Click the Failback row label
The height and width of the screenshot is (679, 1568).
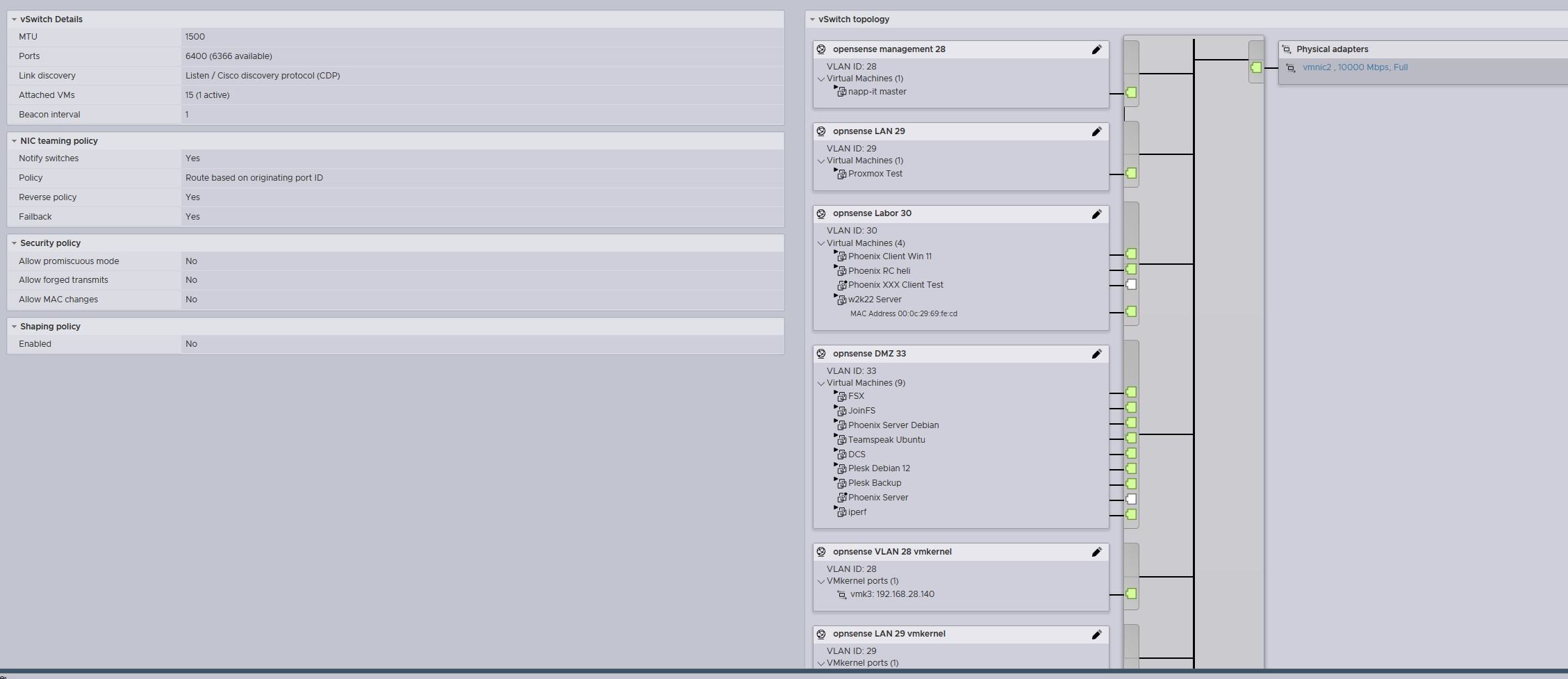[x=35, y=217]
